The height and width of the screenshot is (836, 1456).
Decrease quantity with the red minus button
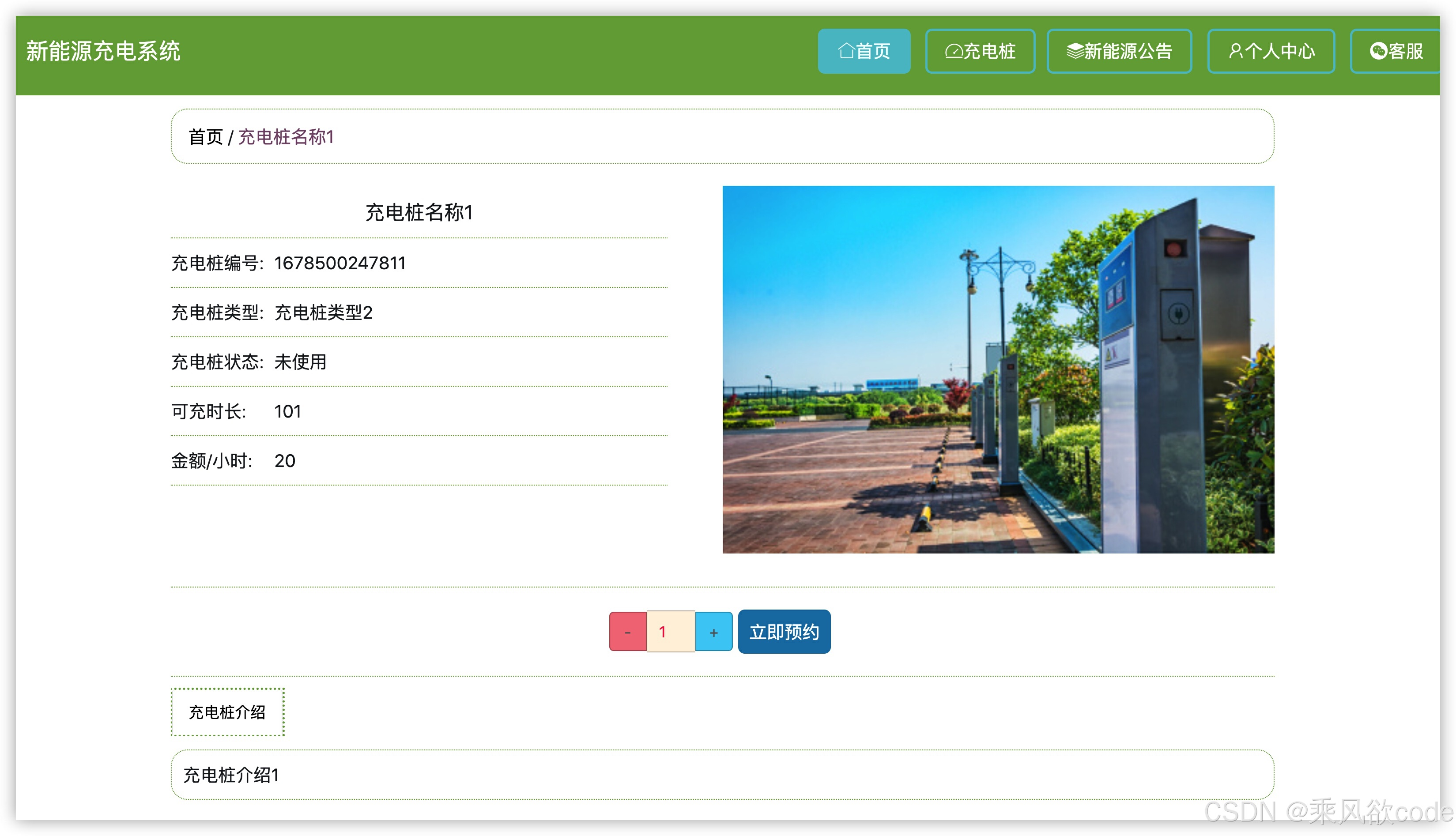coord(627,632)
